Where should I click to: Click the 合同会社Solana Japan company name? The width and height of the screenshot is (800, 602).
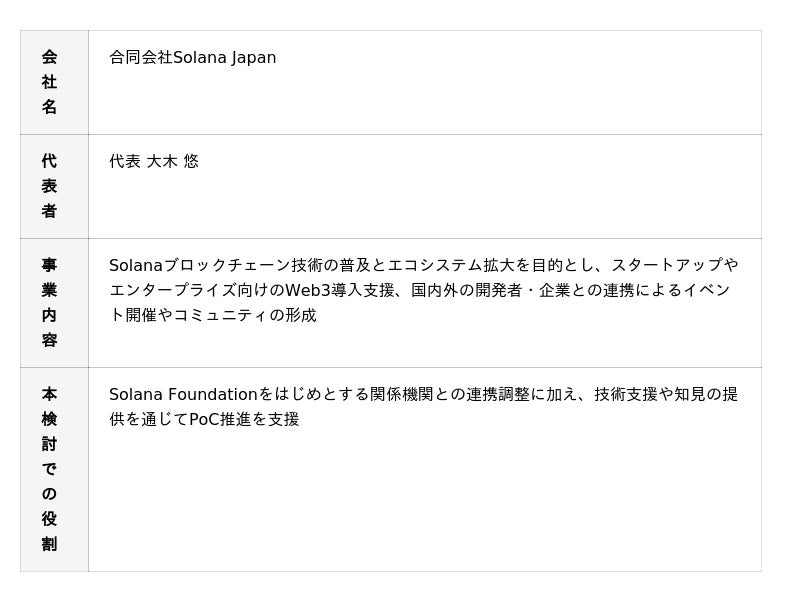pyautogui.click(x=192, y=58)
